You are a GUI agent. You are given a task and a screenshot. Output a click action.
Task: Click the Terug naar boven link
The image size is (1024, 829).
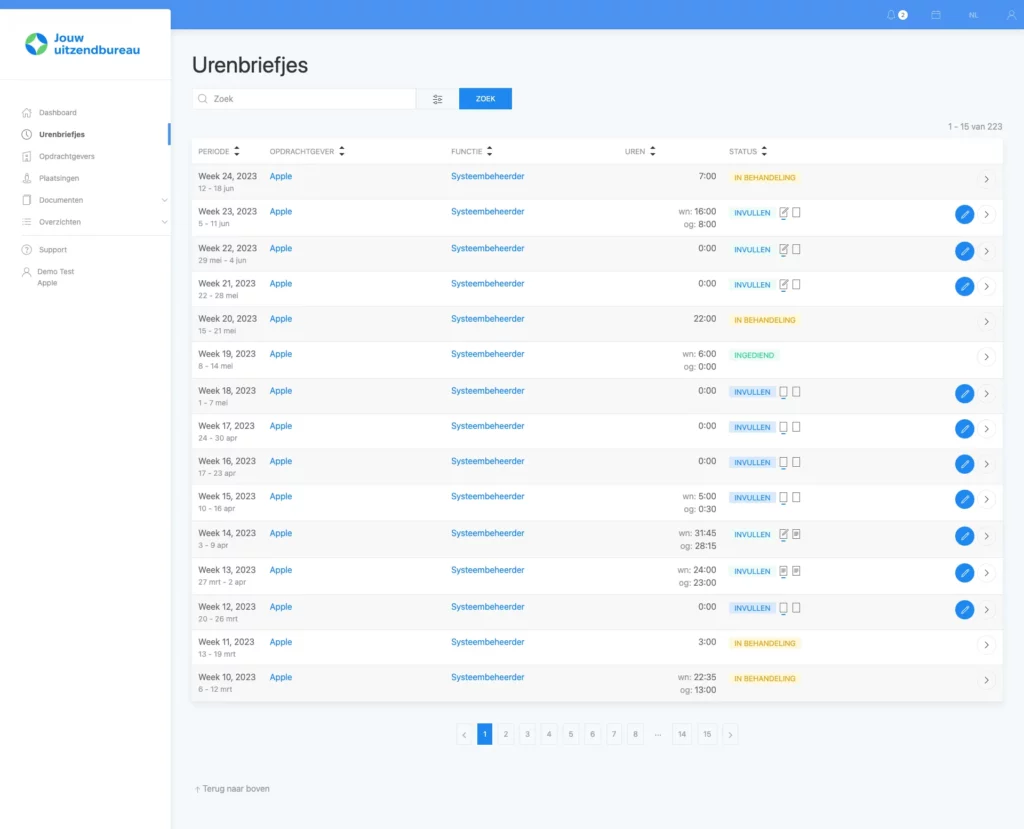[232, 789]
